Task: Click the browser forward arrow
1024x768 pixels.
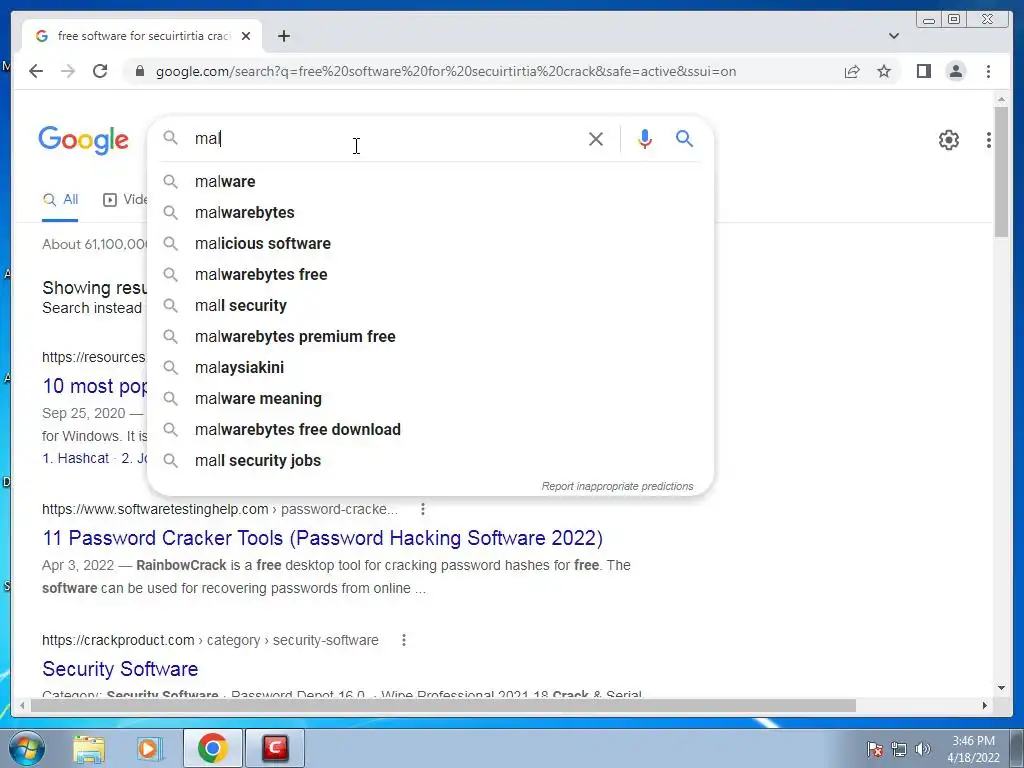Action: click(68, 71)
